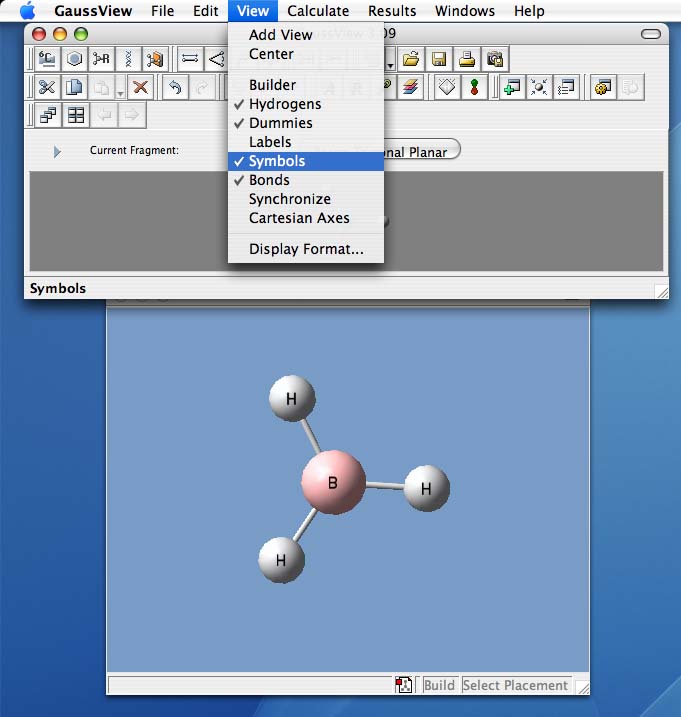The height and width of the screenshot is (717, 681).
Task: Select the Ring Fragment benzene icon
Action: [74, 59]
